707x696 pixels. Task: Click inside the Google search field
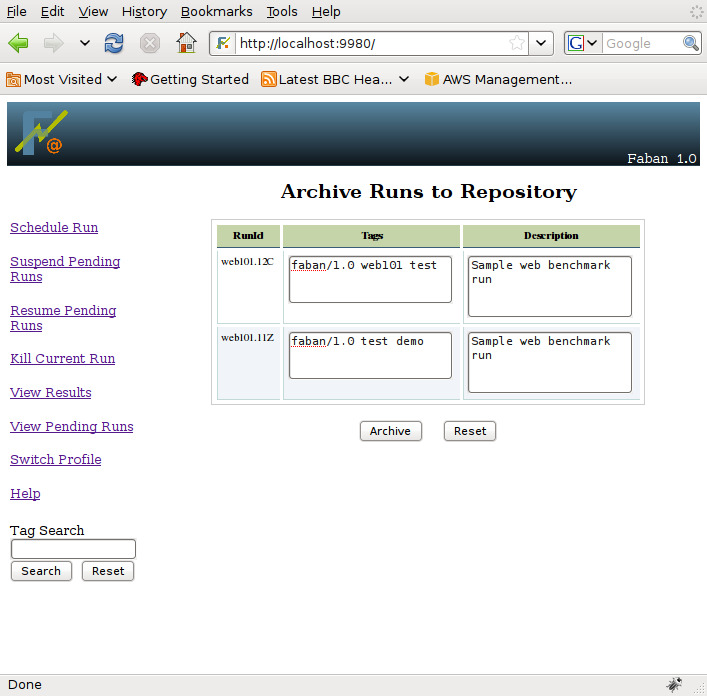(642, 43)
